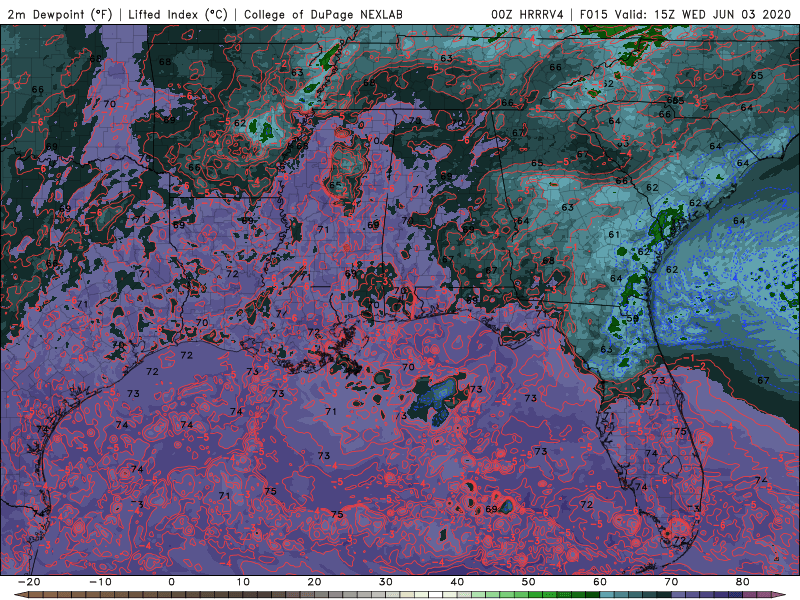Click the '00Z HRRRV4' model run label
Image resolution: width=800 pixels, height=600 pixels.
(x=527, y=14)
